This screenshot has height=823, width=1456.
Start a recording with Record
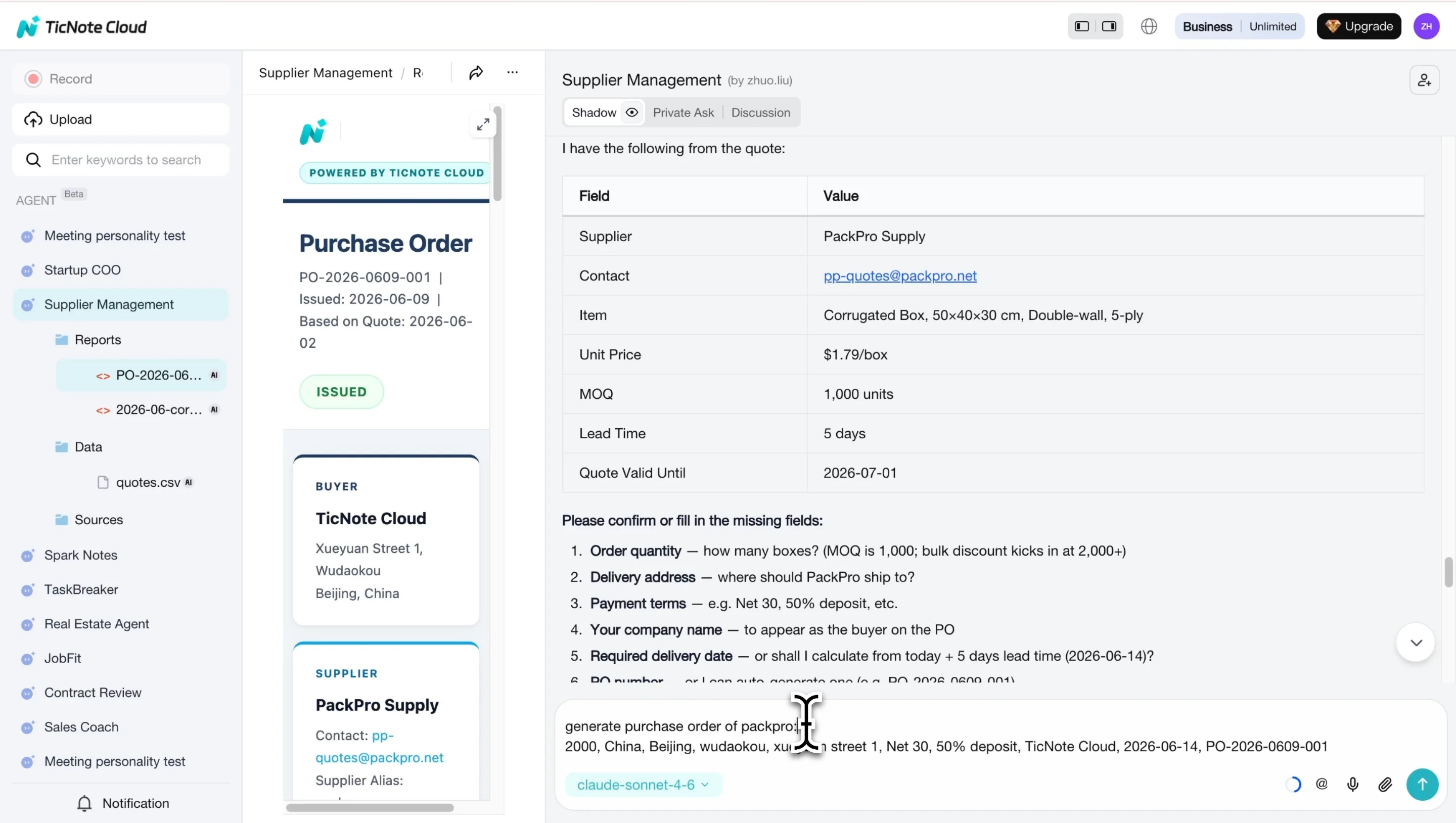point(120,78)
